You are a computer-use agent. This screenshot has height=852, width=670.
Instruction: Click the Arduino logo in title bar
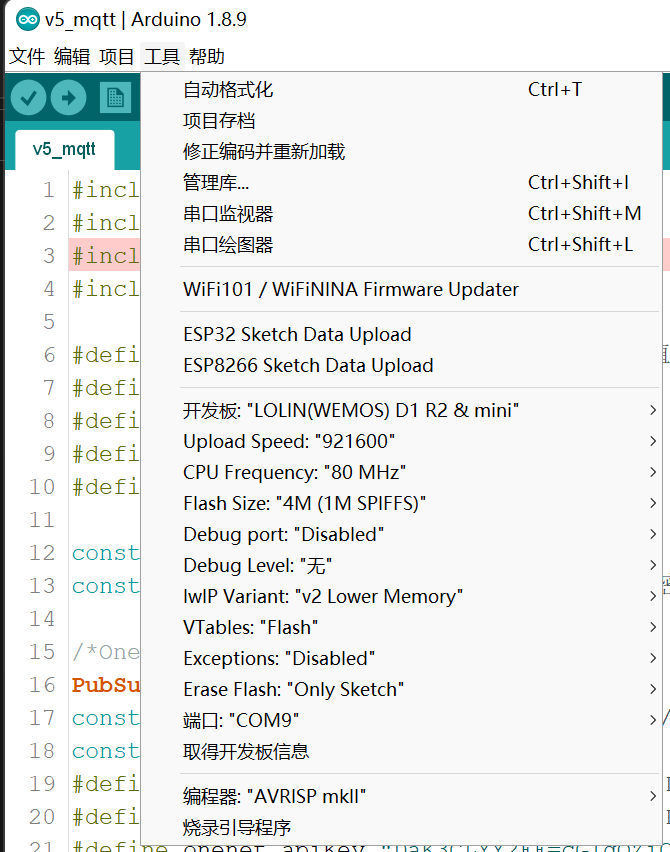[28, 20]
